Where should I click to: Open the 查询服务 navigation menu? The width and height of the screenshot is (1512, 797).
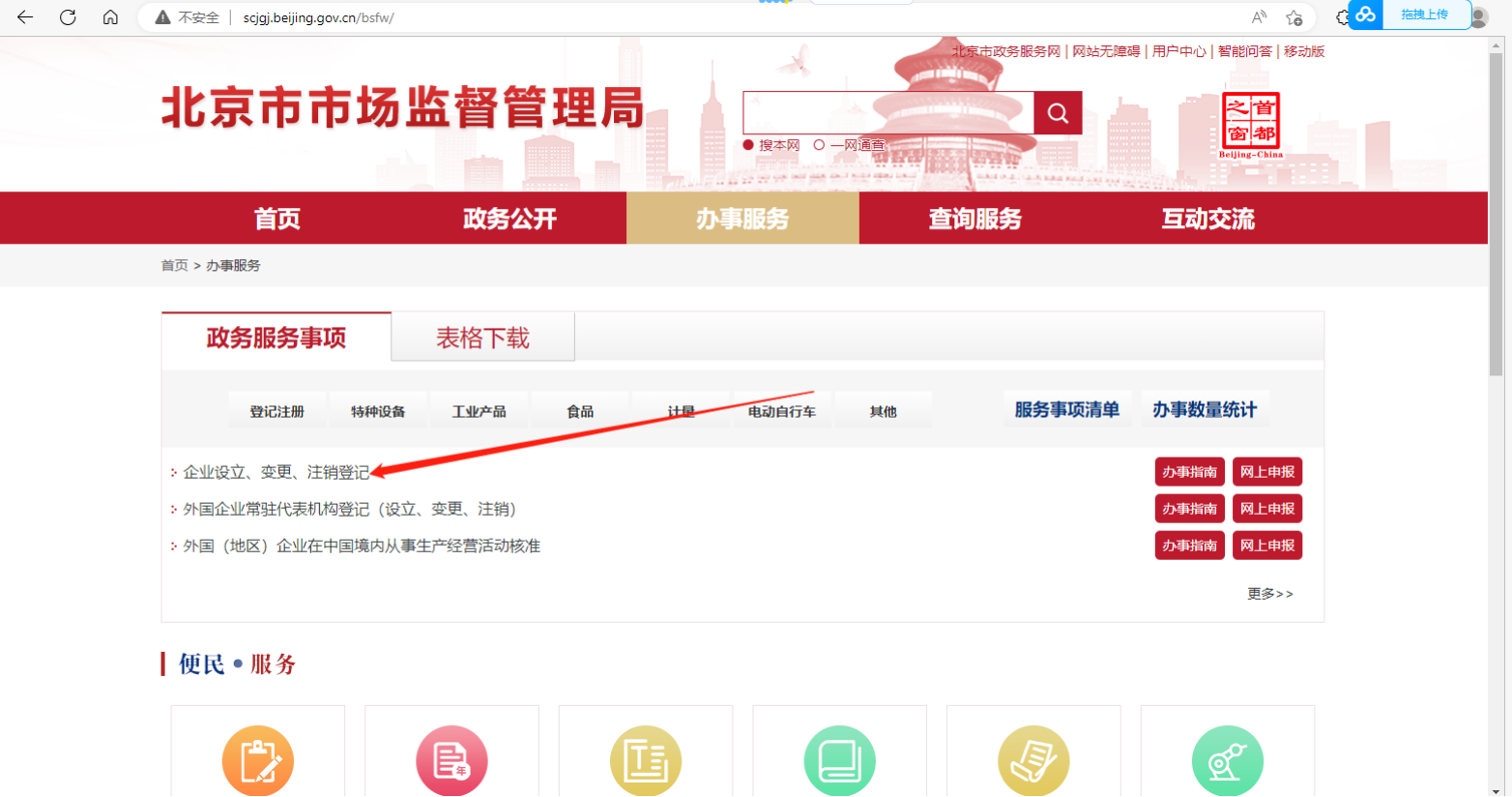click(975, 219)
